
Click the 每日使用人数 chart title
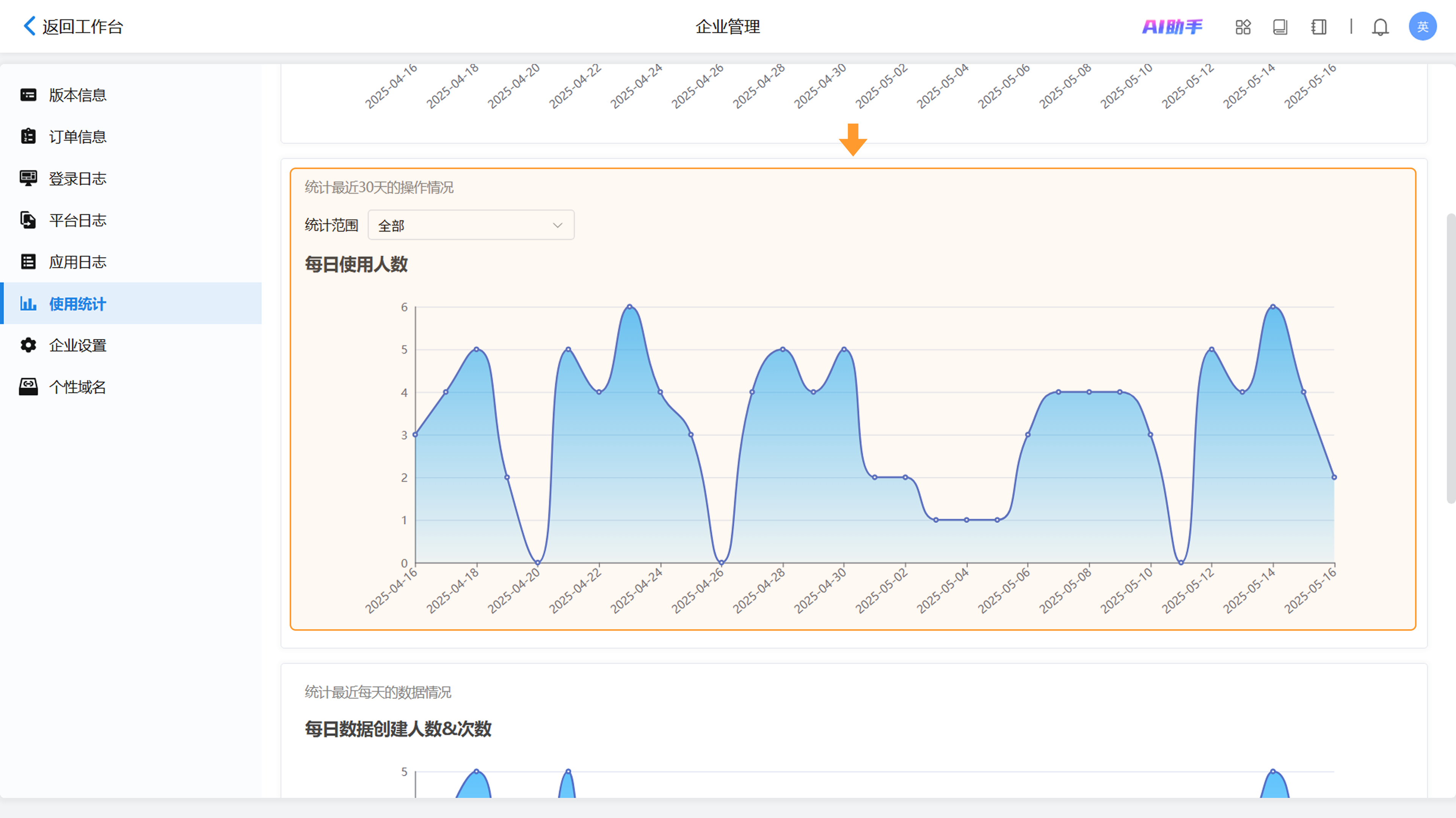pyautogui.click(x=356, y=264)
